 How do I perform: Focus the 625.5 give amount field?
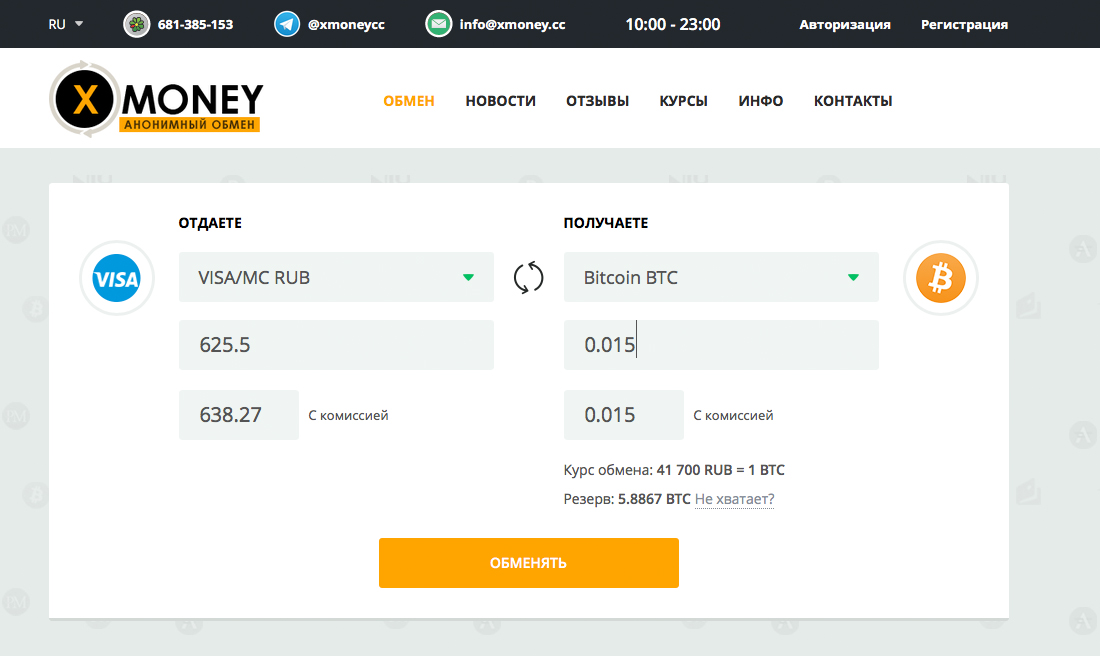click(x=336, y=345)
